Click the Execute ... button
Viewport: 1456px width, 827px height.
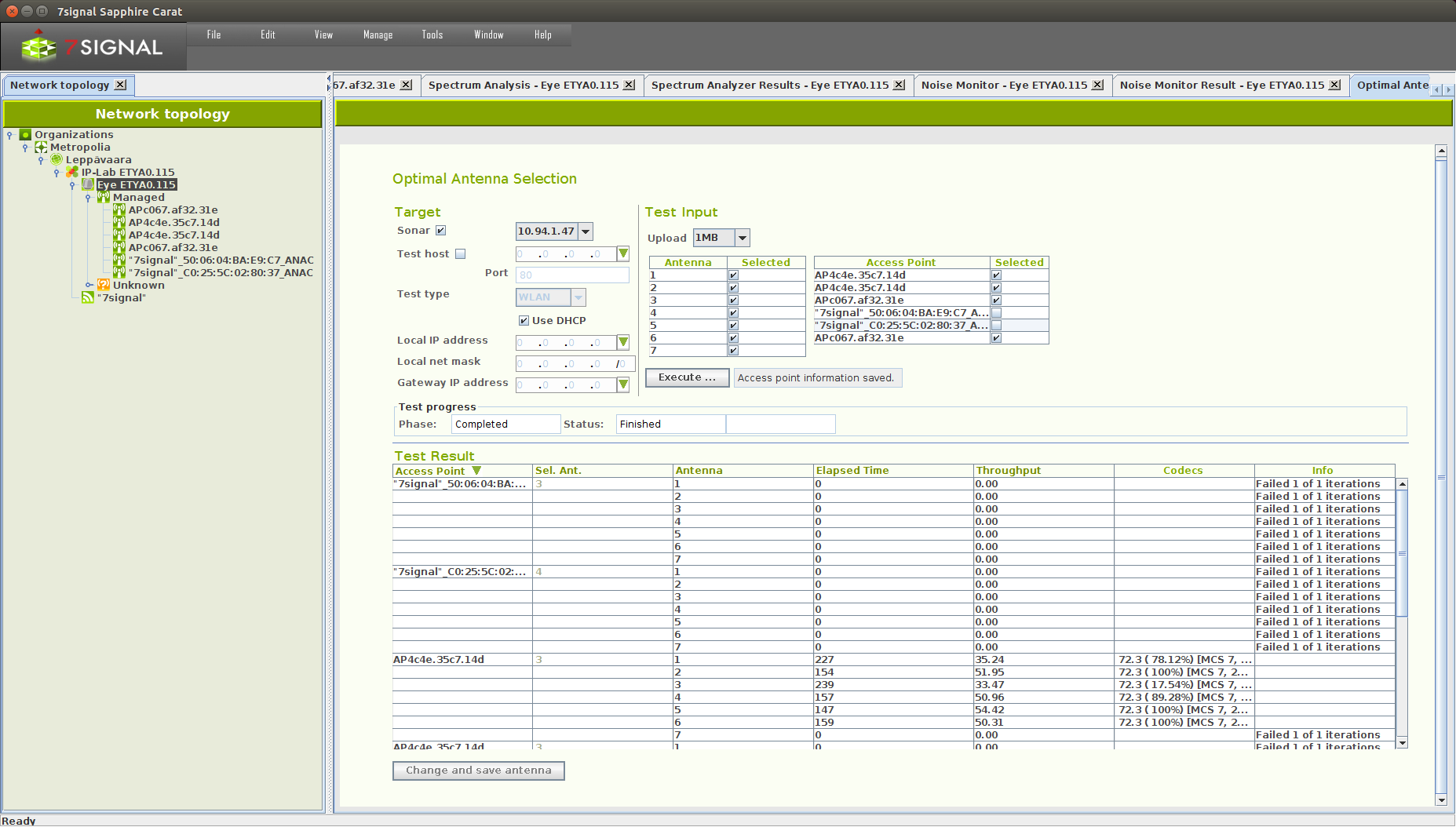point(687,377)
